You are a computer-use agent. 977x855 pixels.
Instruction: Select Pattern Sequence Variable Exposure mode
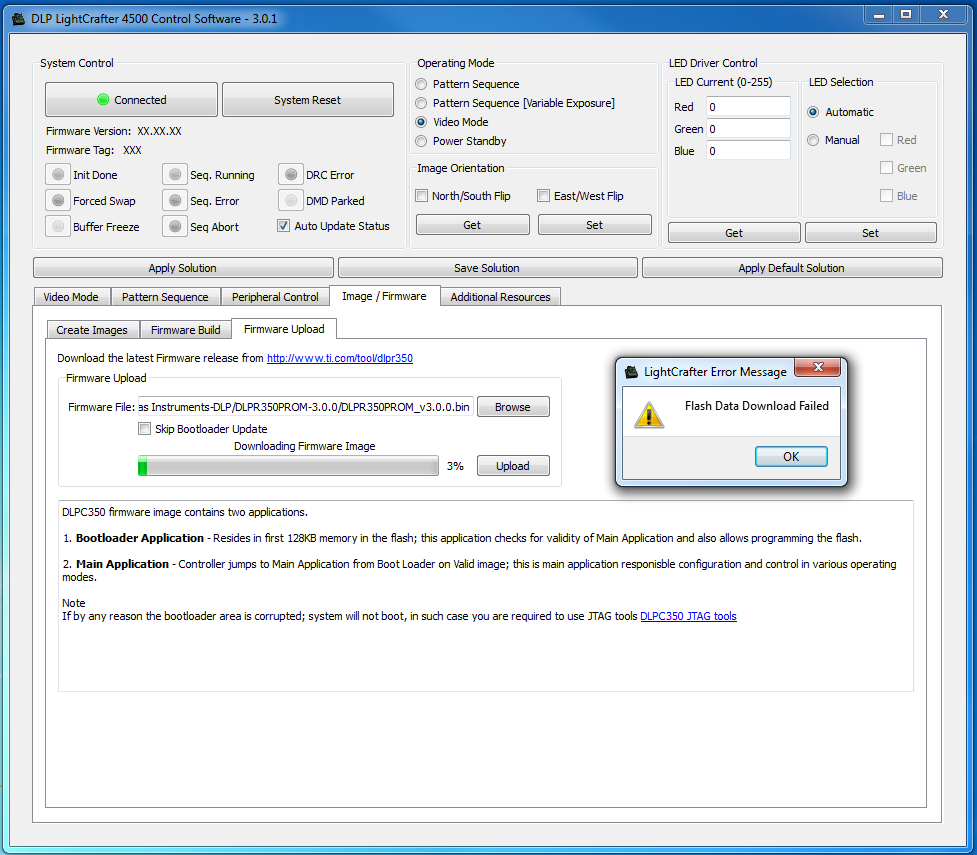421,103
